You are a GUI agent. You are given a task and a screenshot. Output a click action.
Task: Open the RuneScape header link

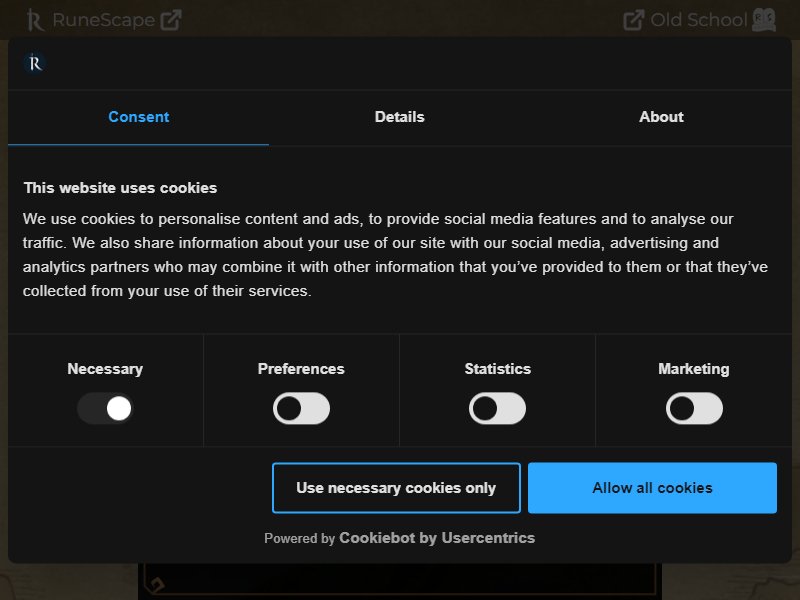(104, 20)
